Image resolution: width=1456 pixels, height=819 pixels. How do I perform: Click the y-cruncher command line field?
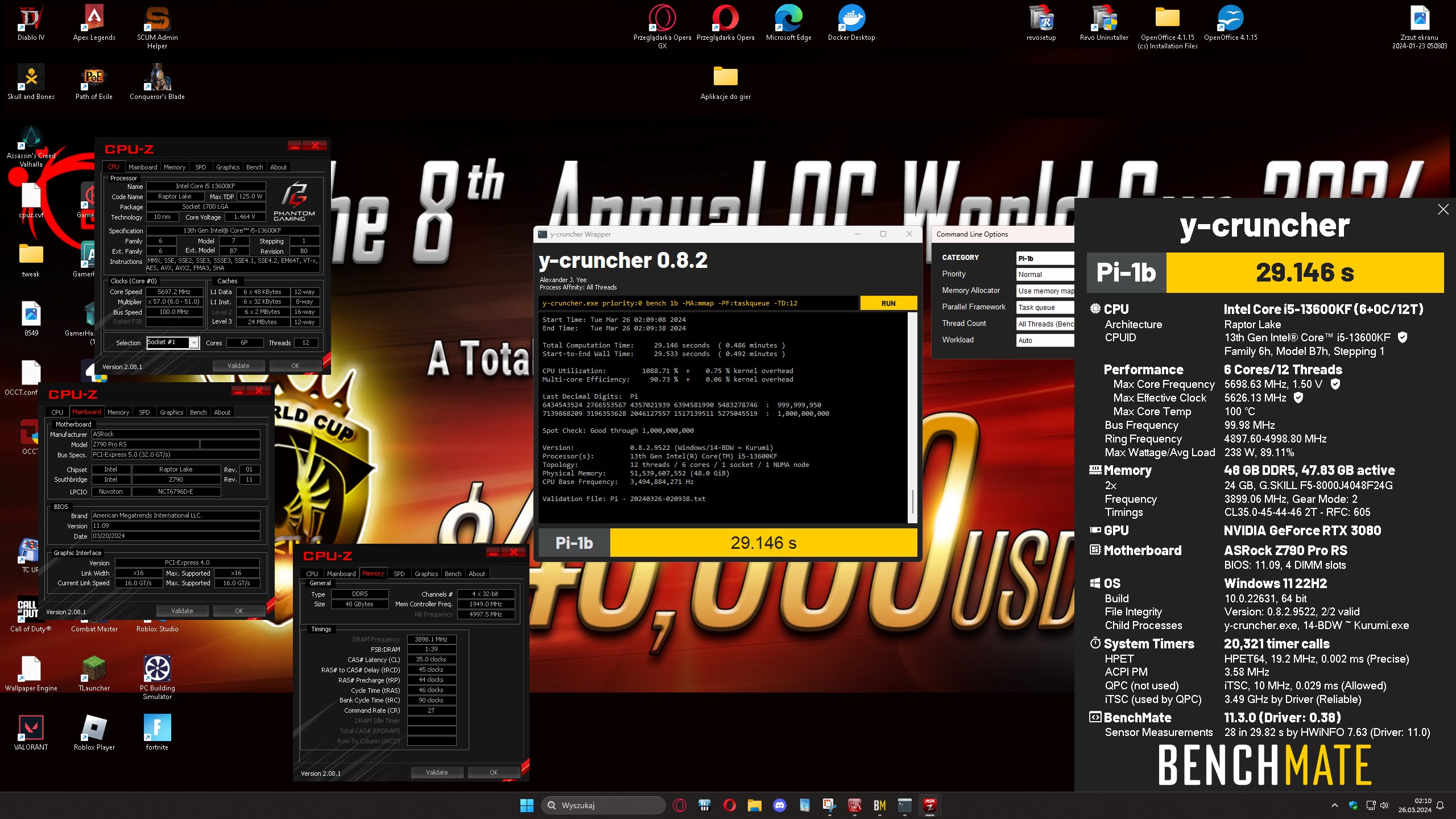(698, 303)
